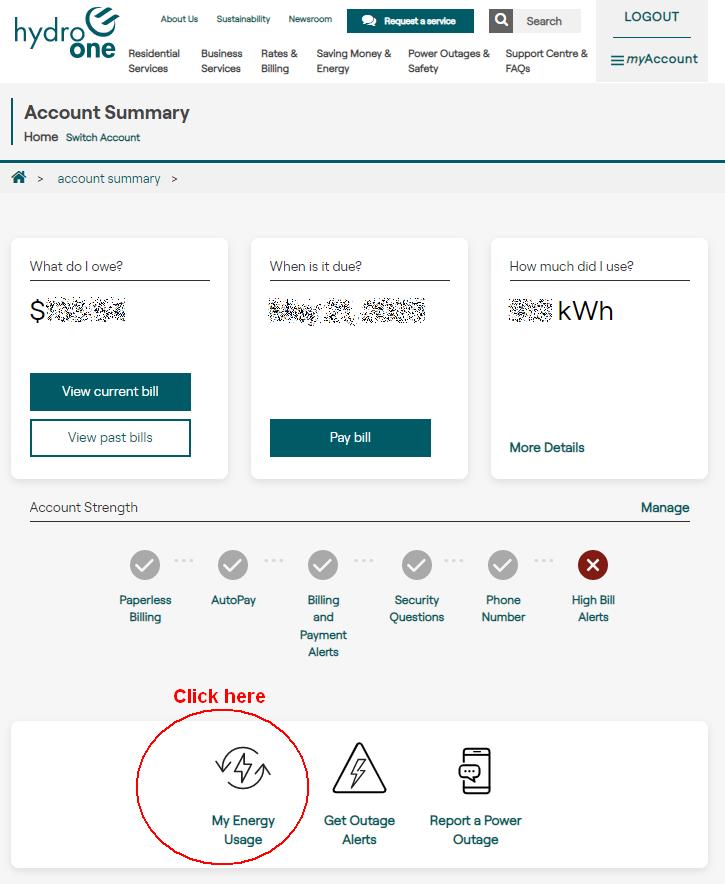Select the Phone Number checkmark status
The width and height of the screenshot is (725, 884).
(503, 565)
